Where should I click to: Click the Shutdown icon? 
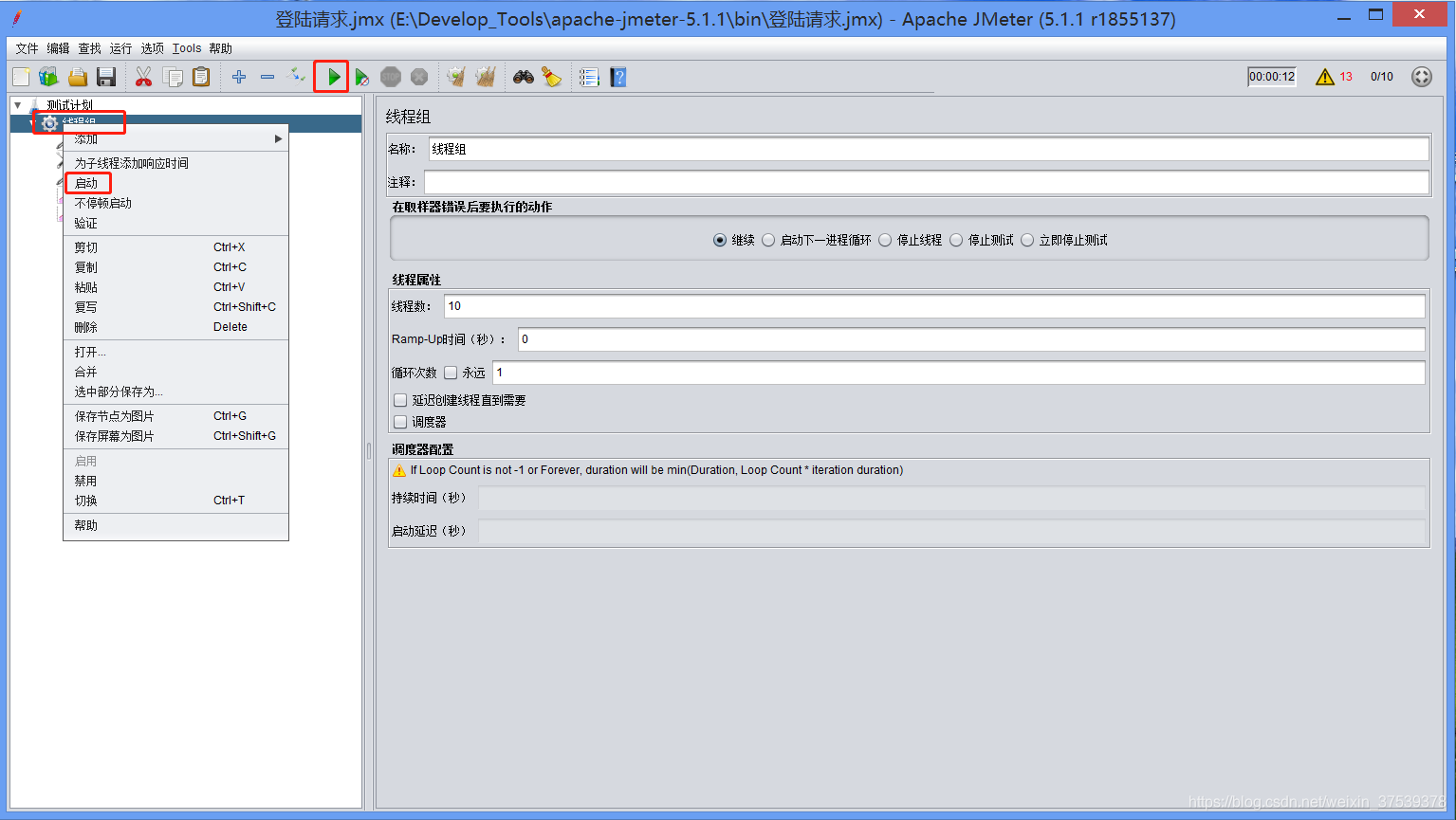[x=419, y=77]
